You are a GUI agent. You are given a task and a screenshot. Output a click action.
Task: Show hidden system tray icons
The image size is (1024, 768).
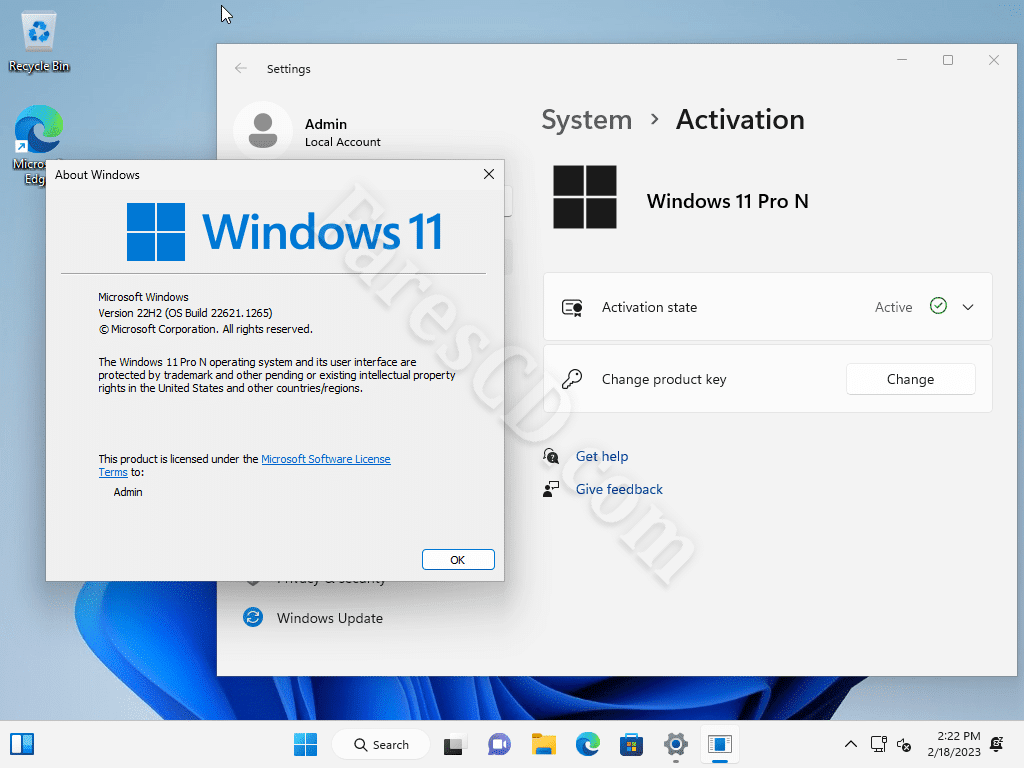coord(850,744)
